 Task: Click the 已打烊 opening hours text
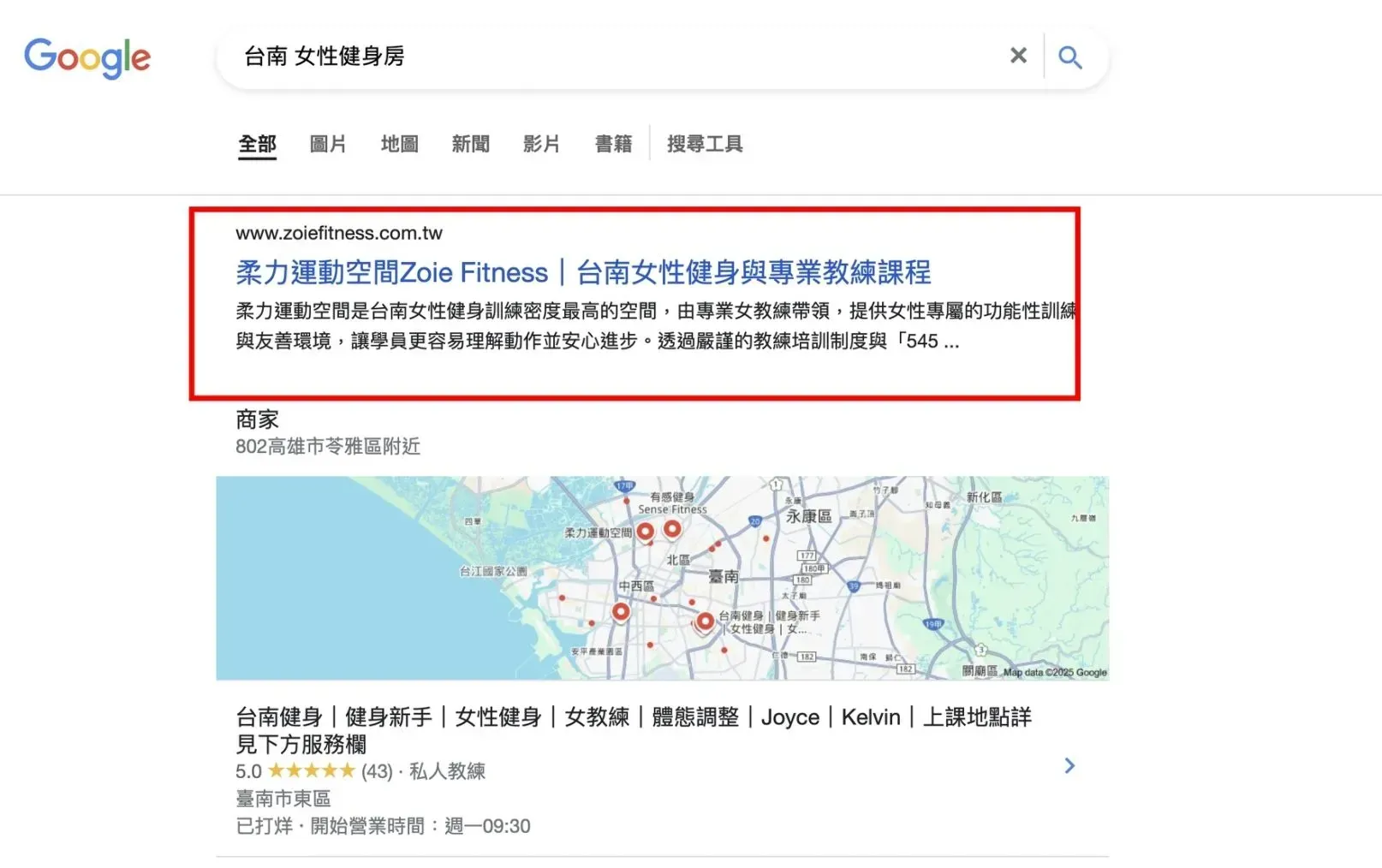(383, 826)
